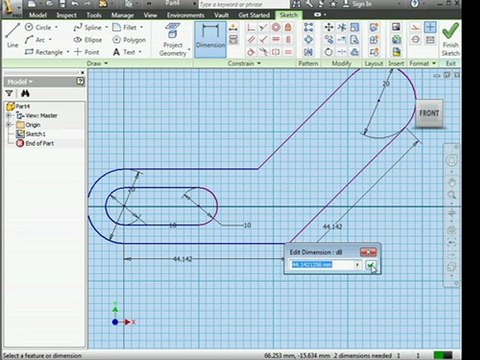Open the Tools ribbon tab

coord(94,15)
